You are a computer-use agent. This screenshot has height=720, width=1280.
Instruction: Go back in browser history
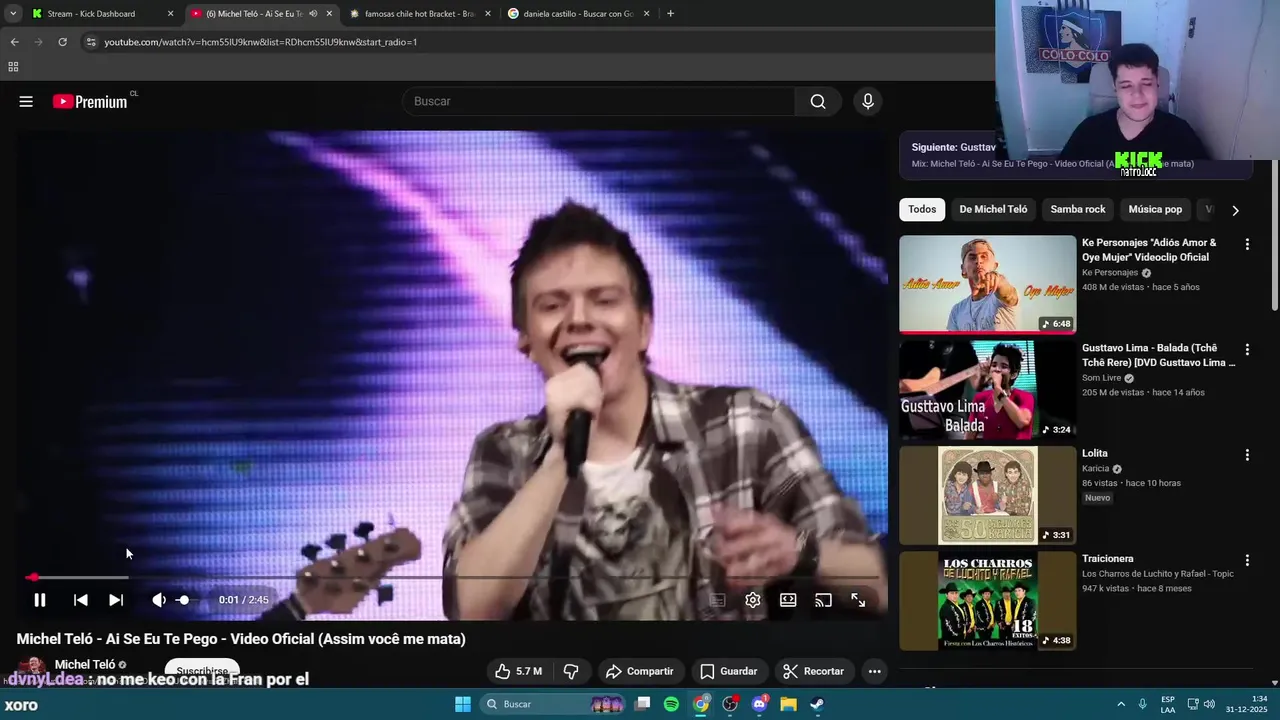click(x=14, y=42)
